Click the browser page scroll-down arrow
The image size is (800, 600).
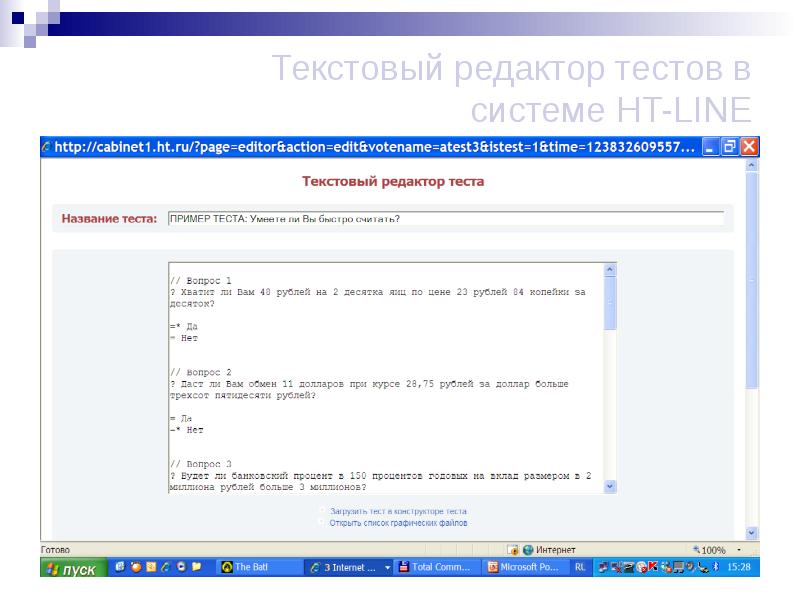coord(753,533)
